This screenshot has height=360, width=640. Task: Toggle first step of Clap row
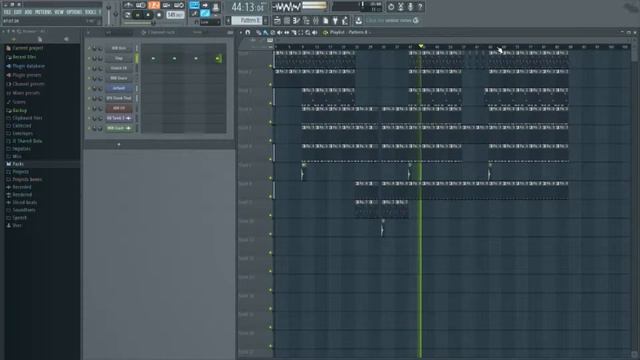click(x=153, y=58)
